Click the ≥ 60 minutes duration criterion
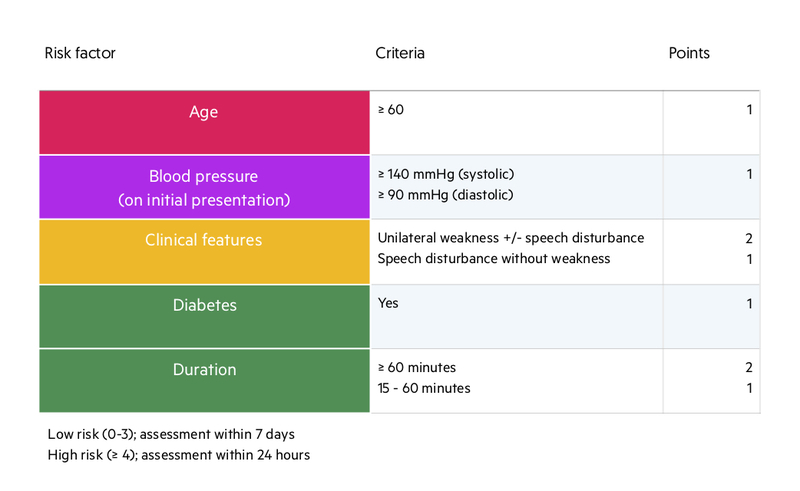Viewport: 800px width, 491px height. (x=417, y=367)
